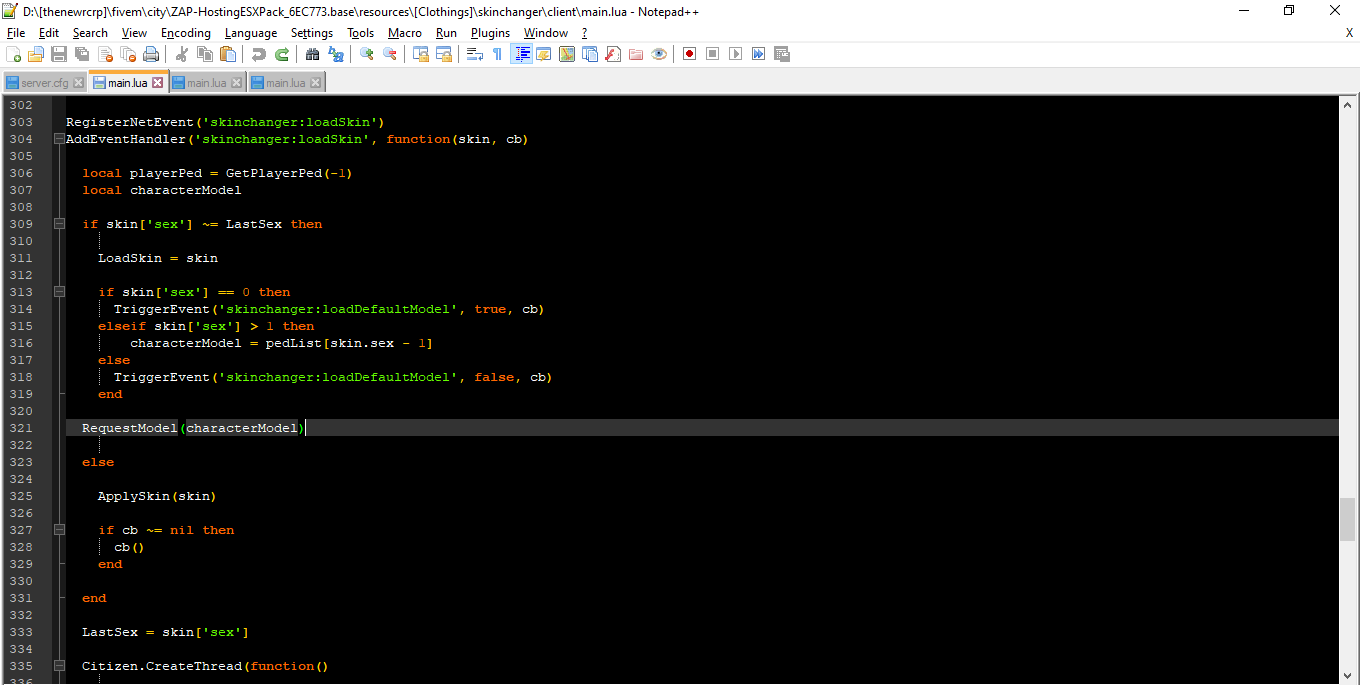This screenshot has height=685, width=1360.
Task: Click the 'RequestModel(characterModel)' line
Action: (x=193, y=428)
